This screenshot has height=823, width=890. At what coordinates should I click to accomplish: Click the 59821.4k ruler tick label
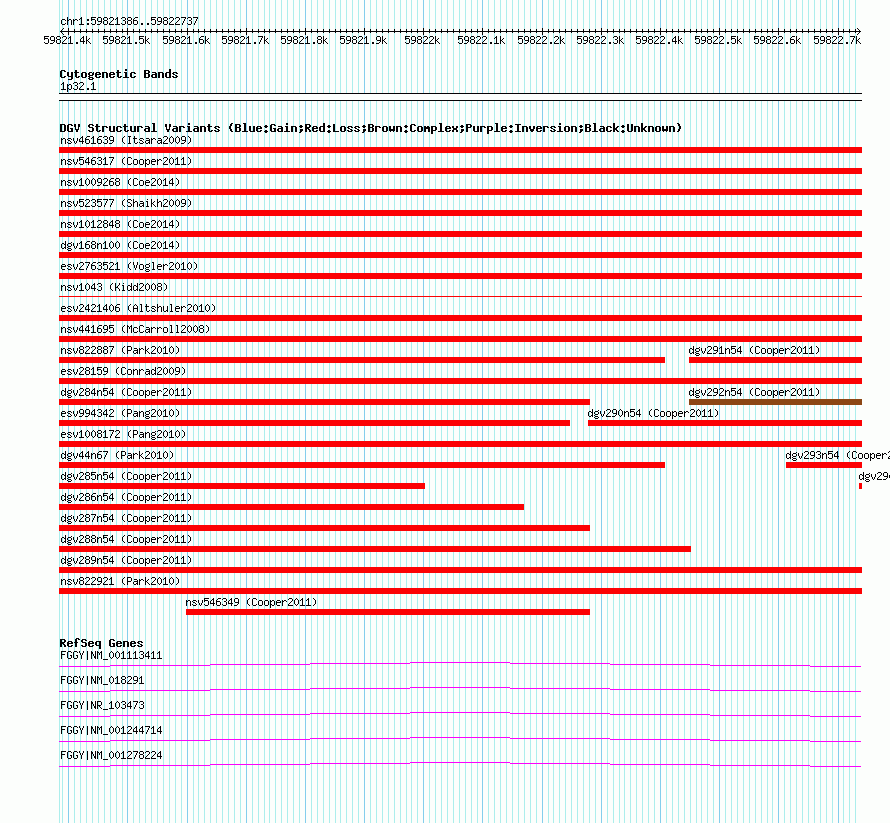(x=68, y=40)
